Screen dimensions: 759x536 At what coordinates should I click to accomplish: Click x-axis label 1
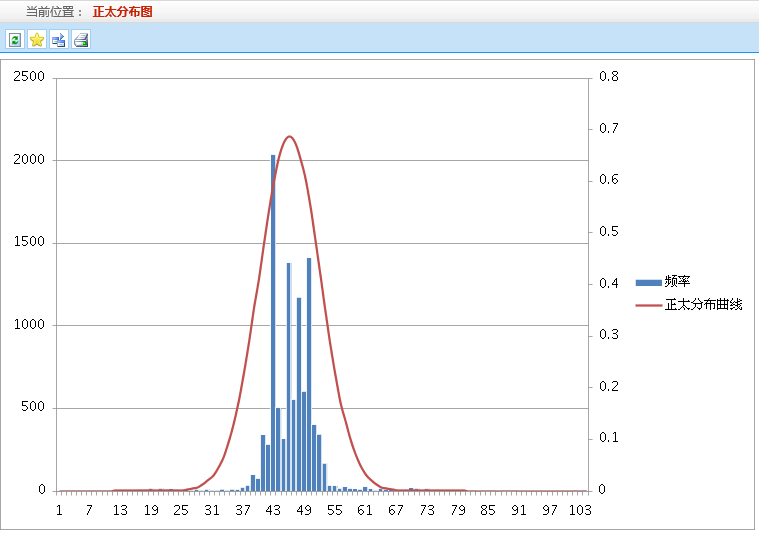click(x=59, y=510)
